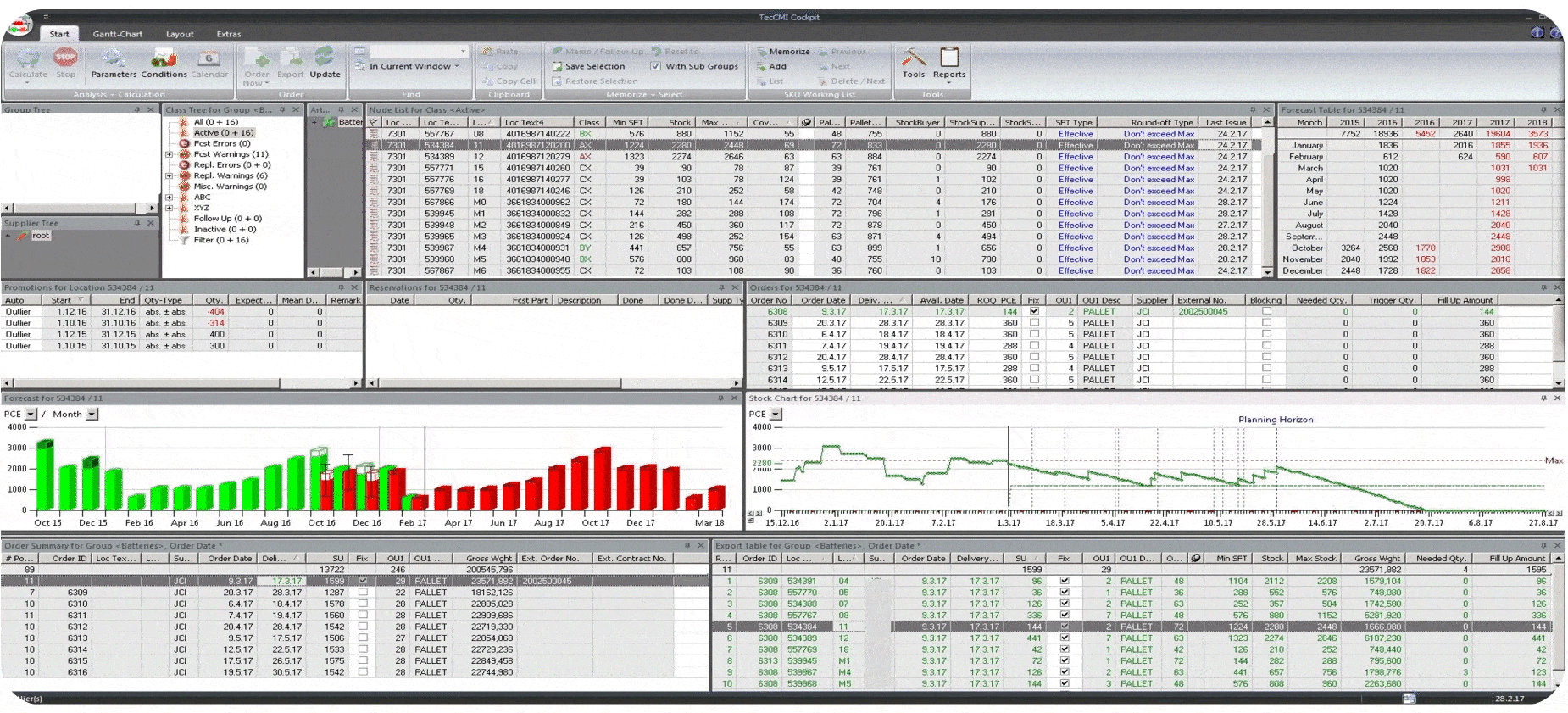Click Add in SKU Working List
The image size is (1568, 713).
coord(776,66)
